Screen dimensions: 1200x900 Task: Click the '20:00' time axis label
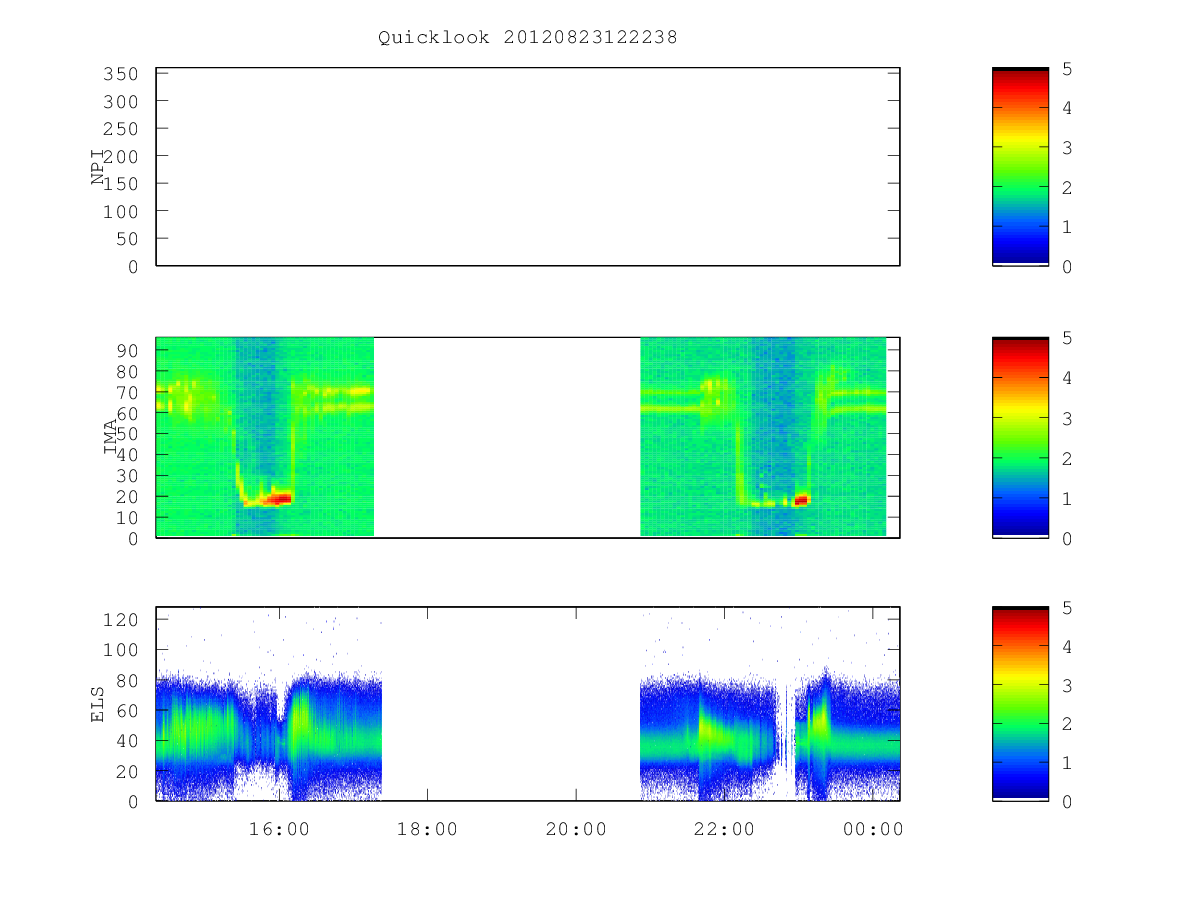(x=576, y=829)
